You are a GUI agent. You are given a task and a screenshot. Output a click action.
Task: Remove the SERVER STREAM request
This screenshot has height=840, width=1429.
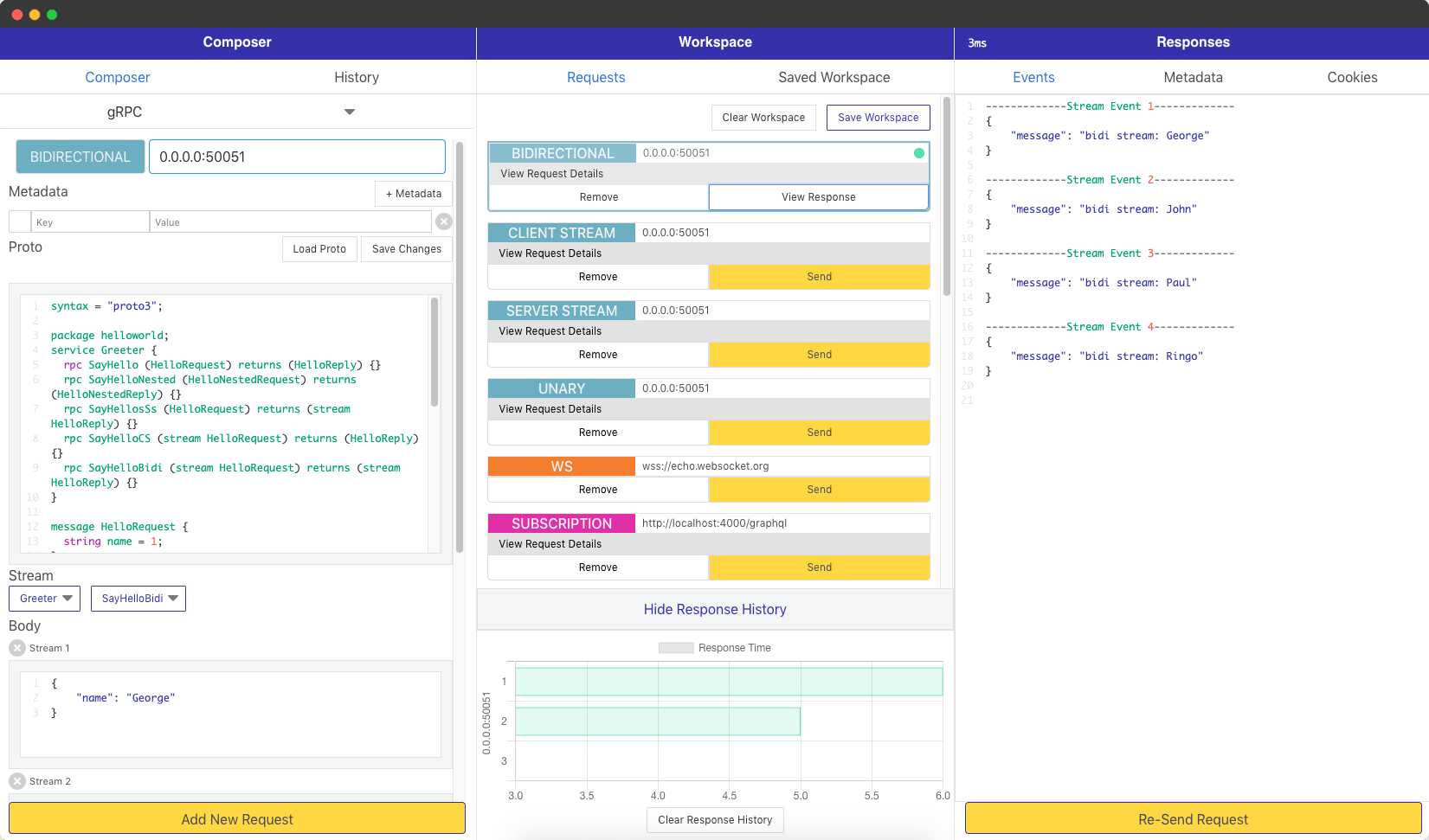point(598,355)
